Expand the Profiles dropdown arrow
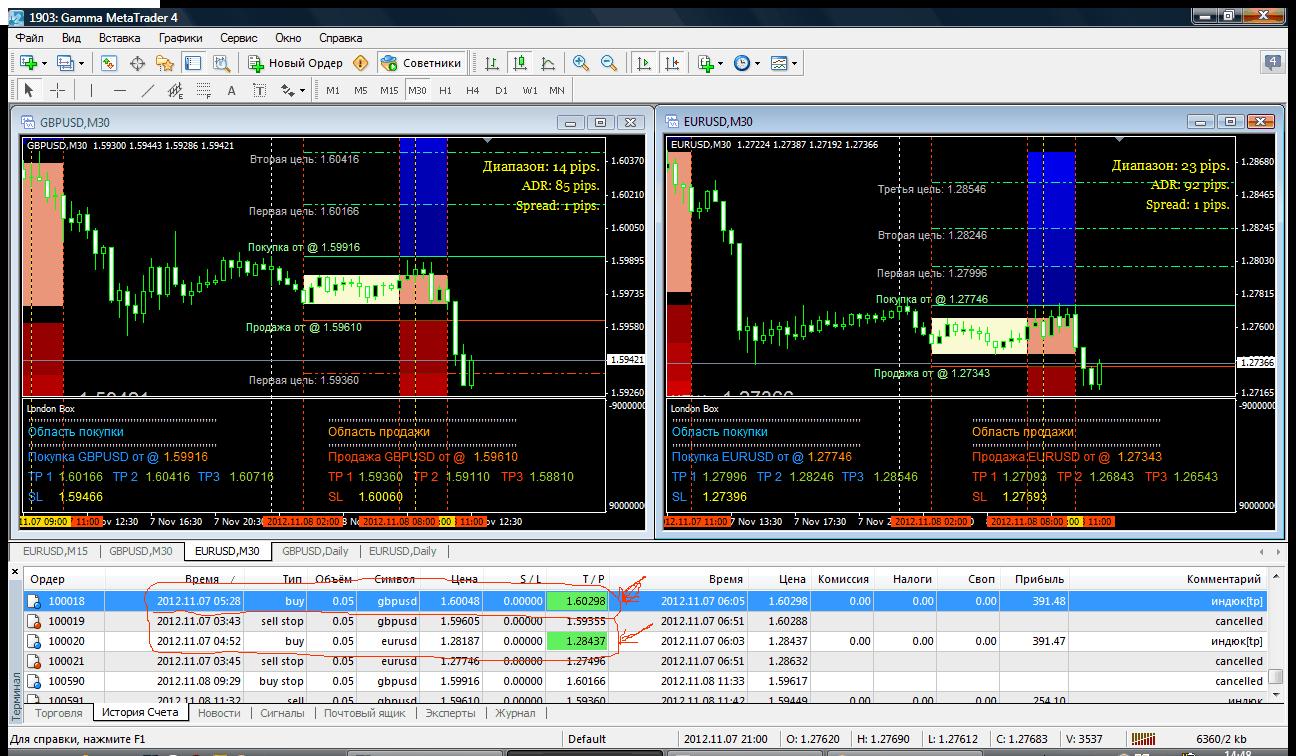Viewport: 1296px width, 756px height. tap(82, 63)
